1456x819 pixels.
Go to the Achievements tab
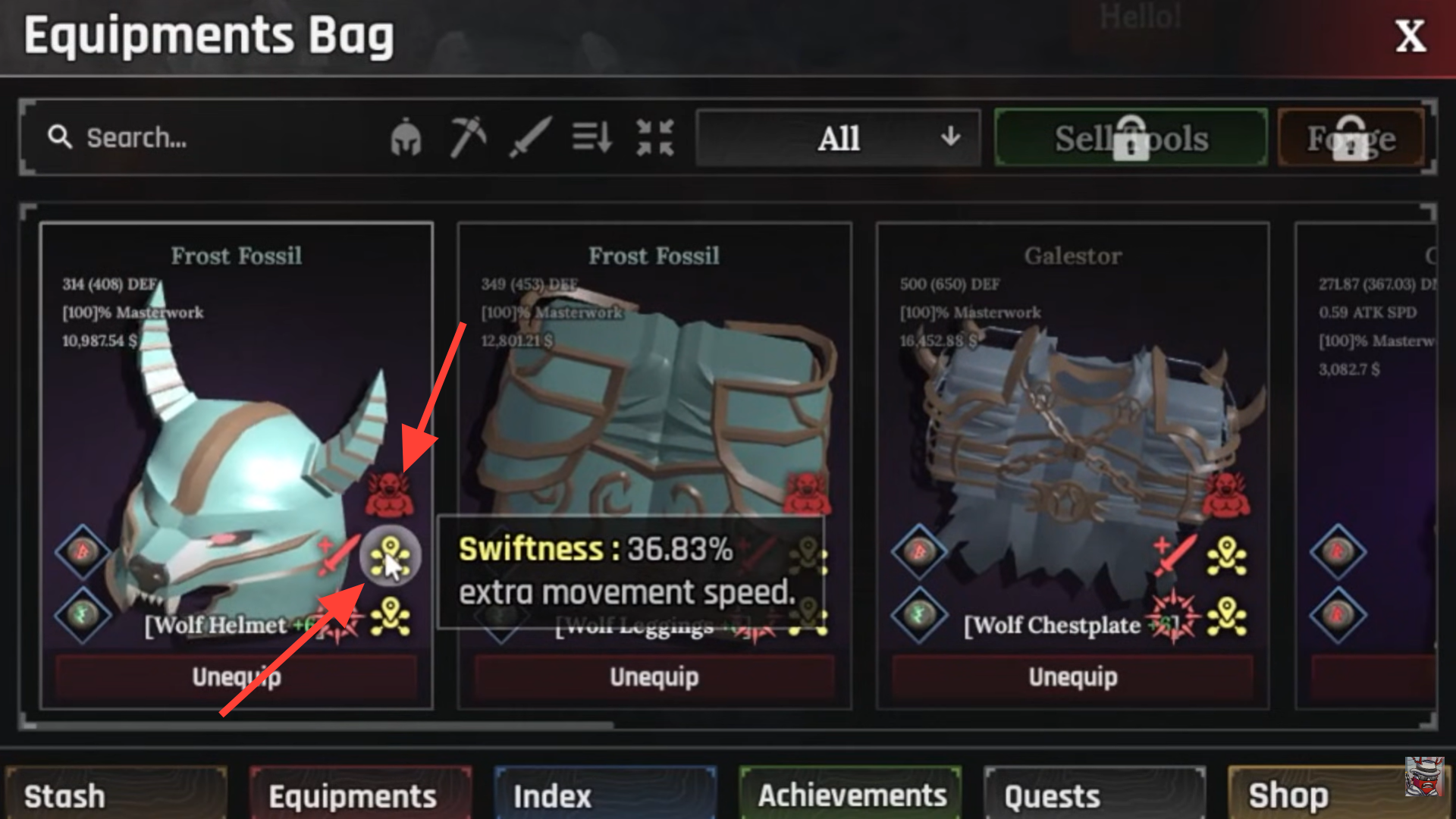(x=850, y=793)
